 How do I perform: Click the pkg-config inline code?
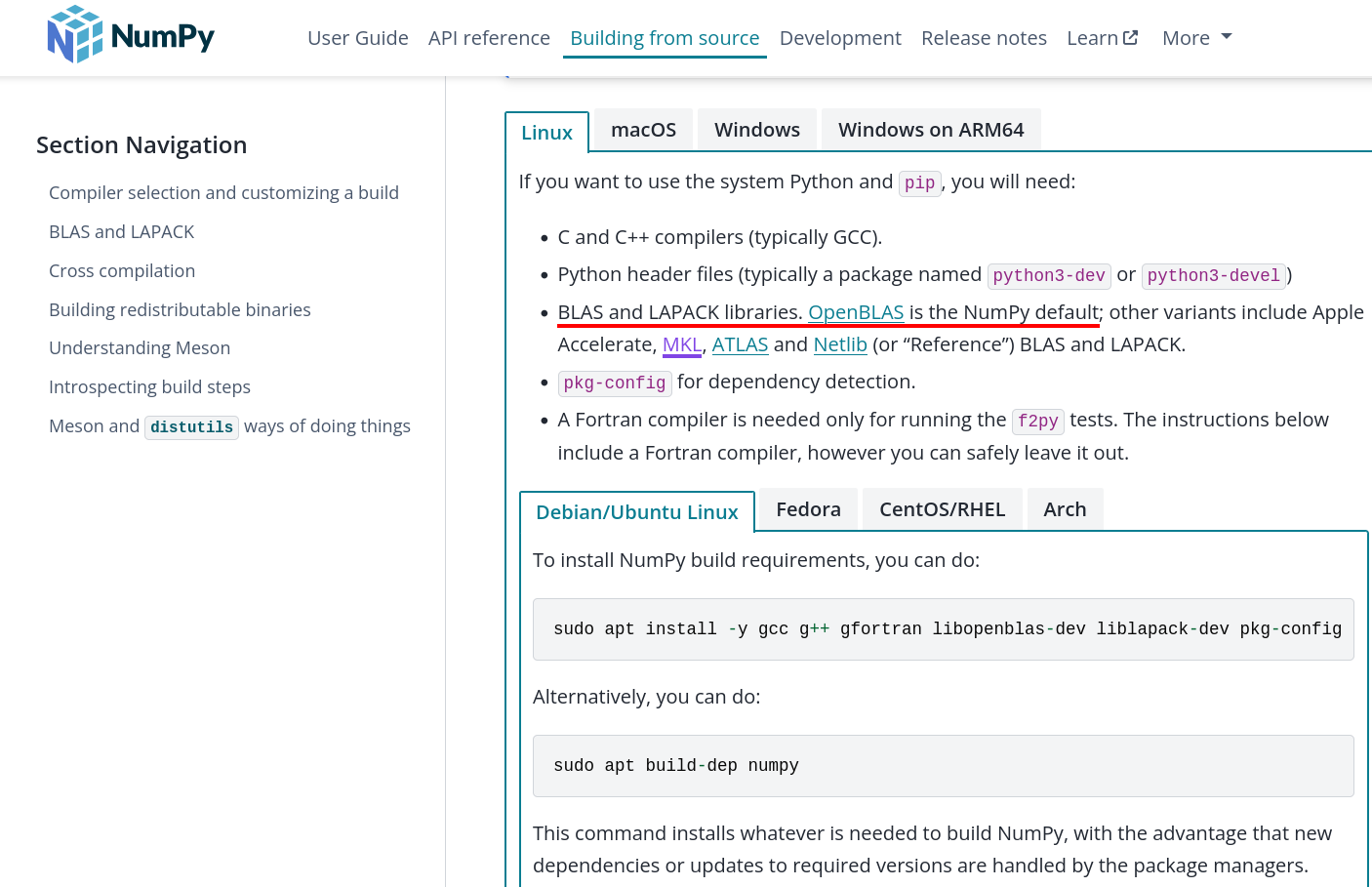pos(615,383)
